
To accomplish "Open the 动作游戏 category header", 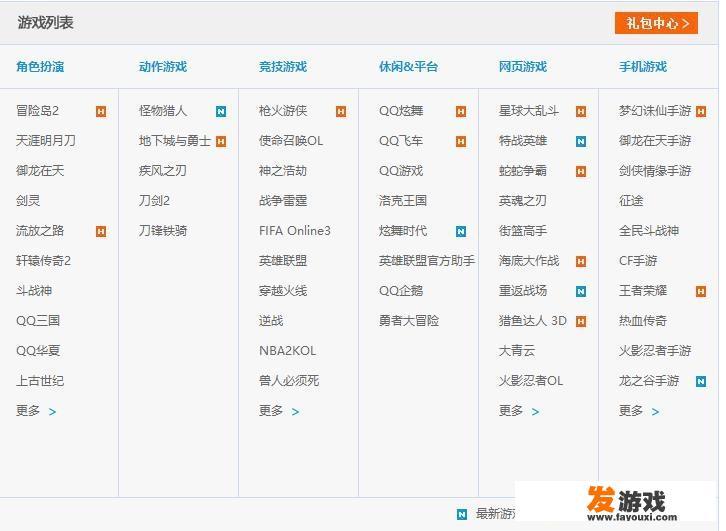I will [163, 67].
